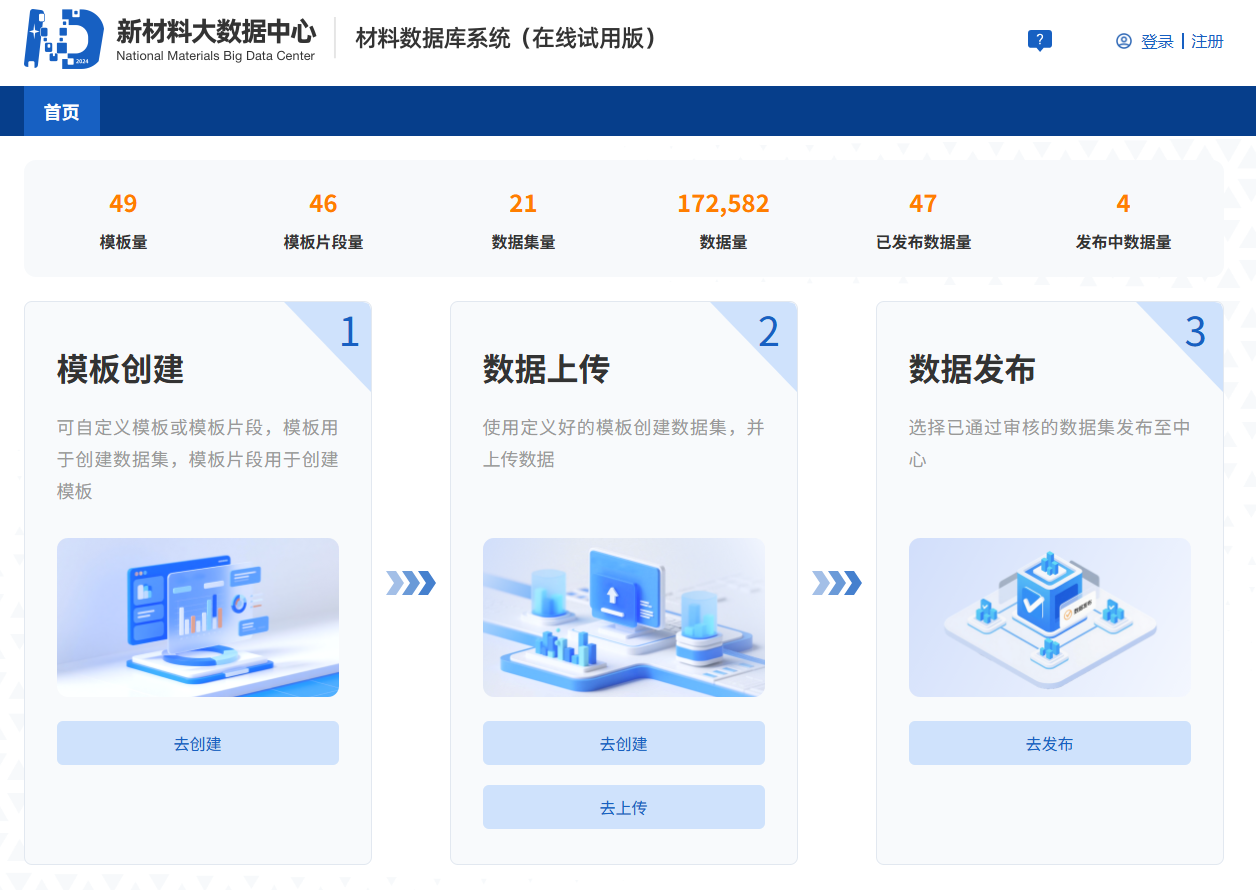The height and width of the screenshot is (890, 1256).
Task: Click the user profile icon beside 登录
Action: (1124, 41)
